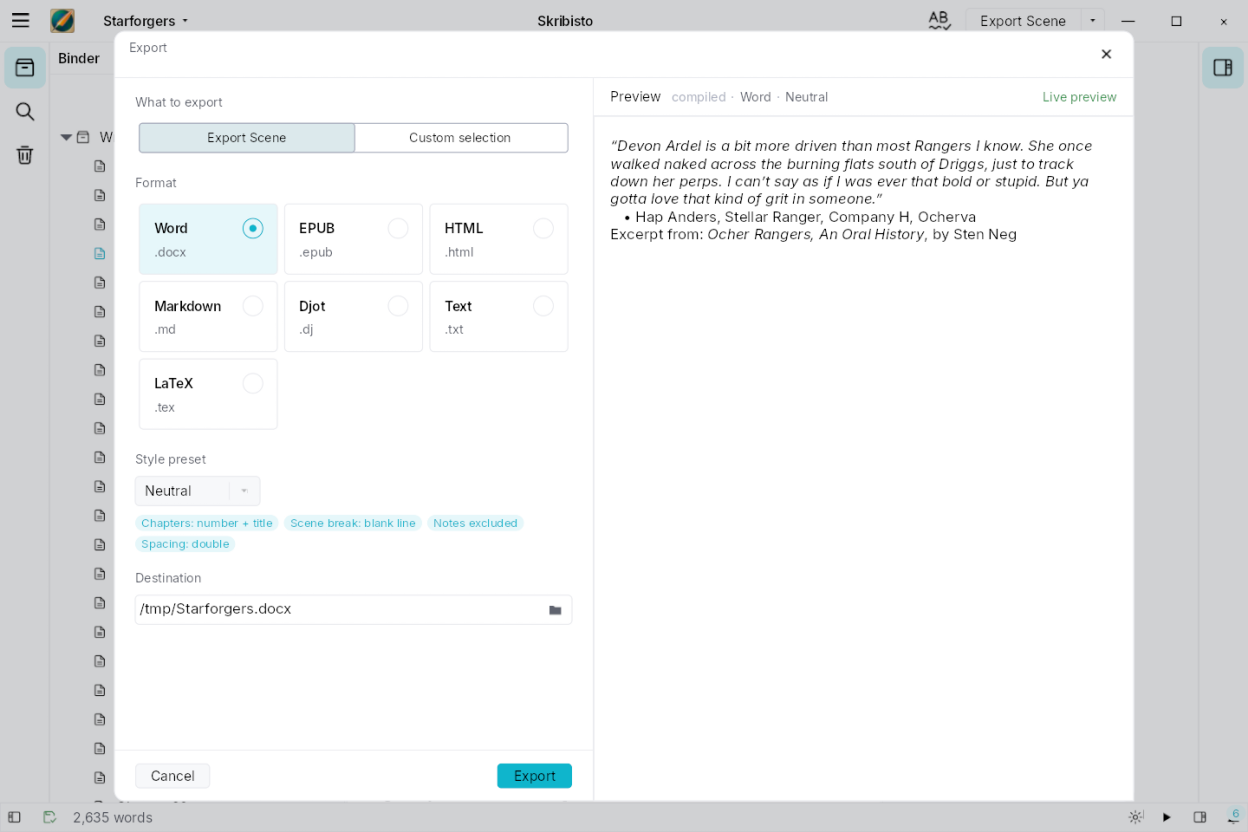Browse for destination folder
The width and height of the screenshot is (1248, 832).
point(555,610)
